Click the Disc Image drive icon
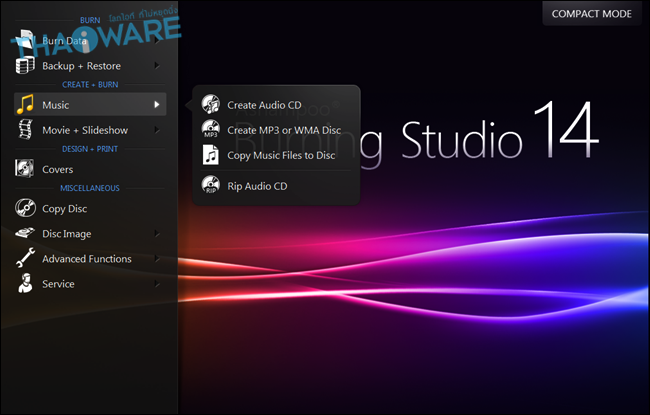 (25, 233)
